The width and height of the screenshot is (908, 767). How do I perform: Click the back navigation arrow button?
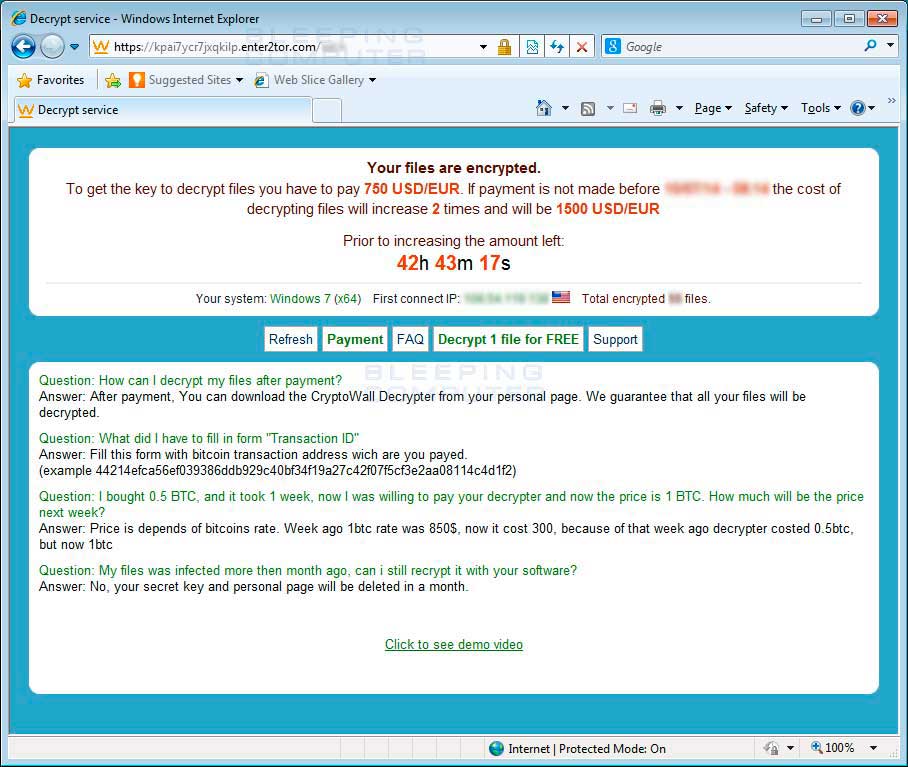[x=24, y=46]
